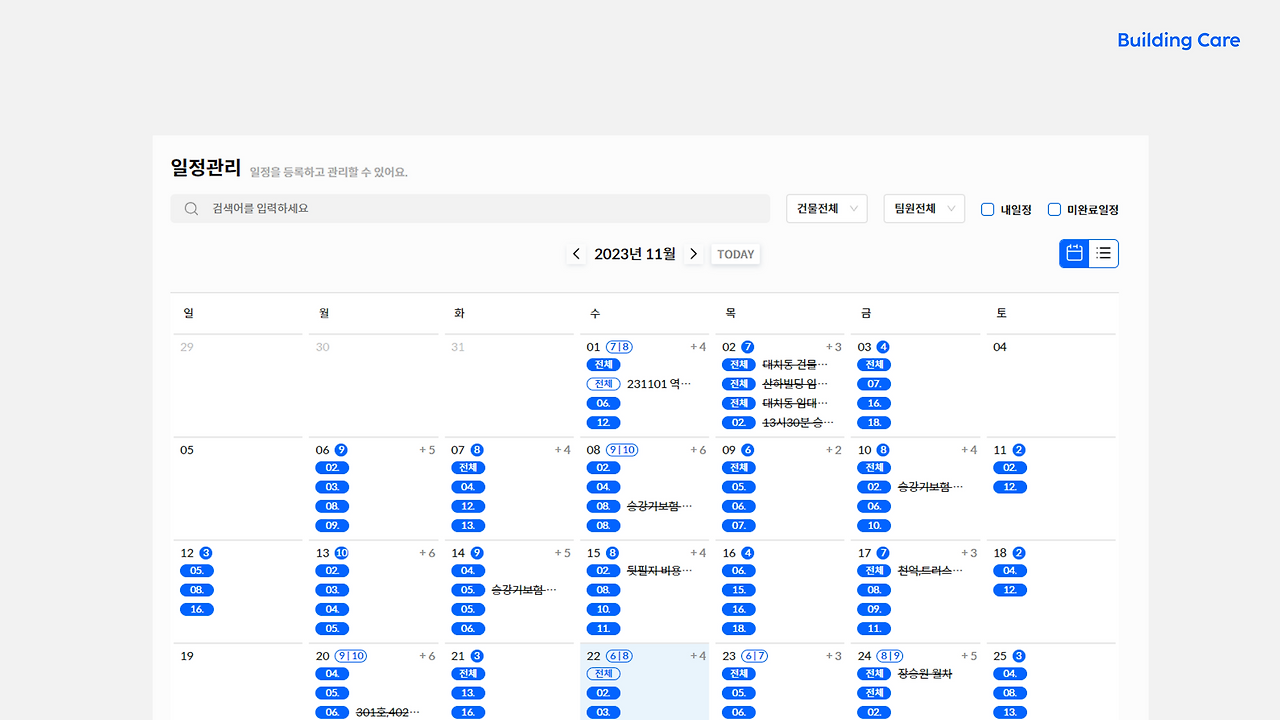Viewport: 1280px width, 720px height.
Task: Open the 301호,402… event on November 20
Action: 388,712
